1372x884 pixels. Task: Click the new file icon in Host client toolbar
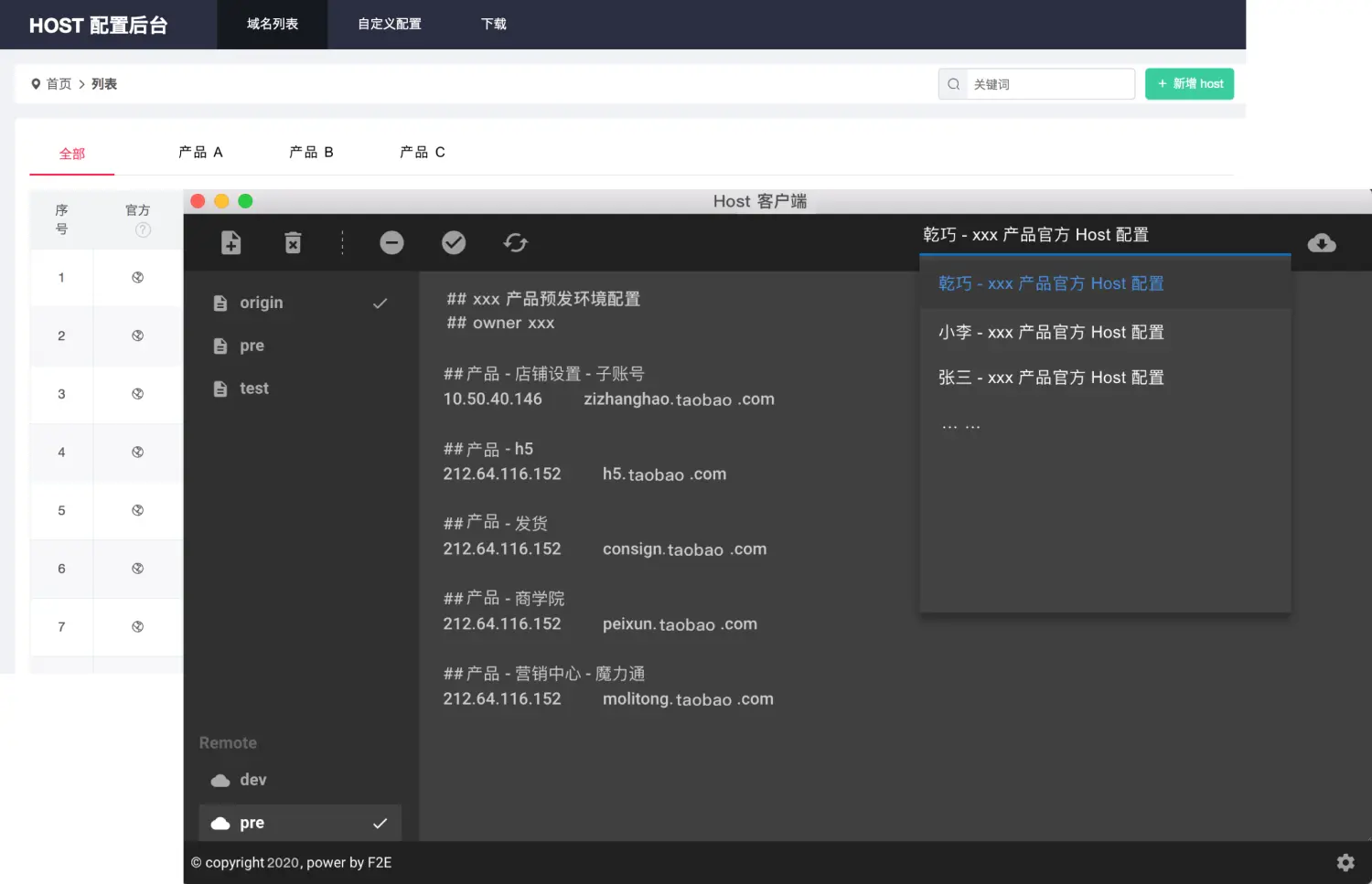[x=231, y=242]
